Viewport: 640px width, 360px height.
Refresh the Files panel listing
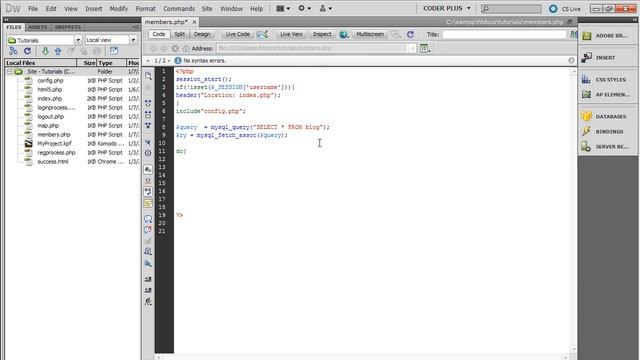[27, 51]
